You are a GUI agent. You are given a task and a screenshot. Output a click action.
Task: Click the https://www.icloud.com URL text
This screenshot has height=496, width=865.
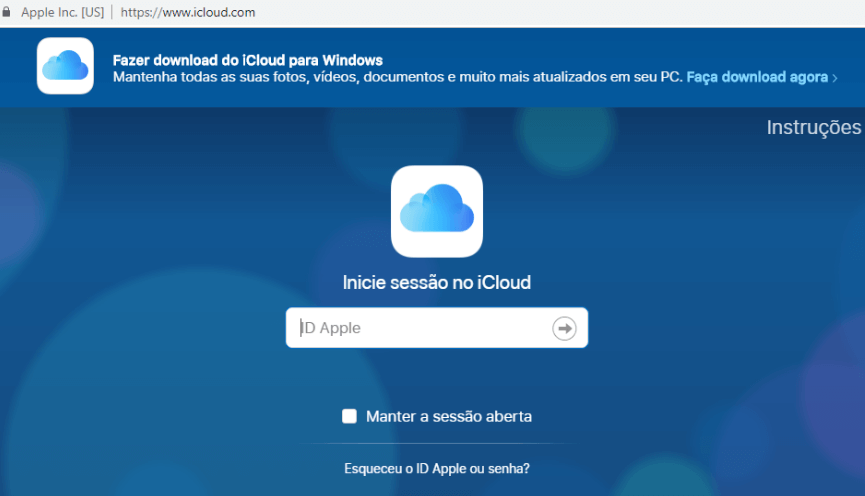click(188, 12)
